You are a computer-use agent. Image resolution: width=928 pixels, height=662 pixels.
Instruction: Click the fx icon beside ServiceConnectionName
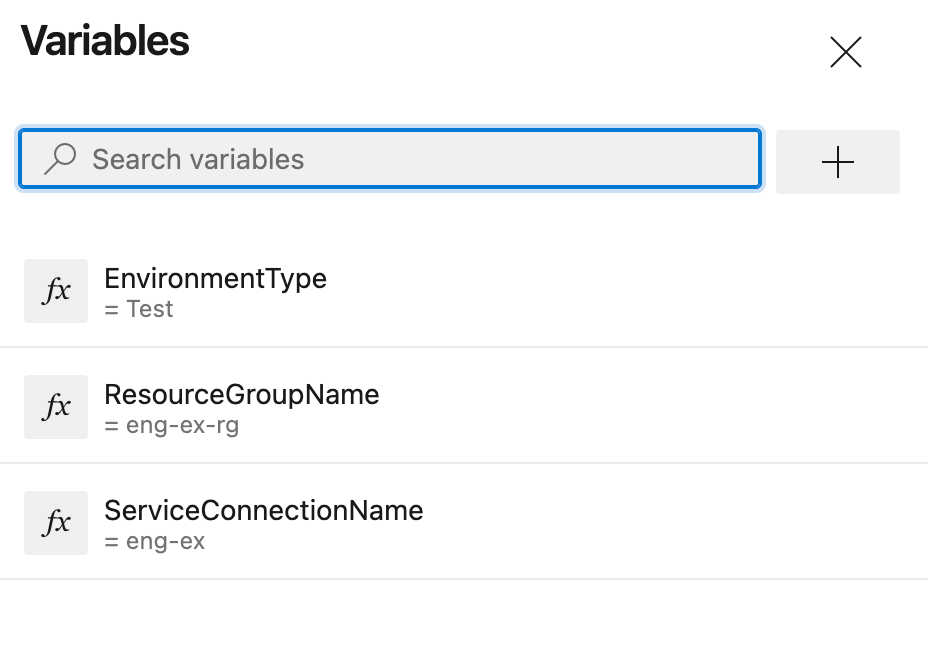coord(56,523)
